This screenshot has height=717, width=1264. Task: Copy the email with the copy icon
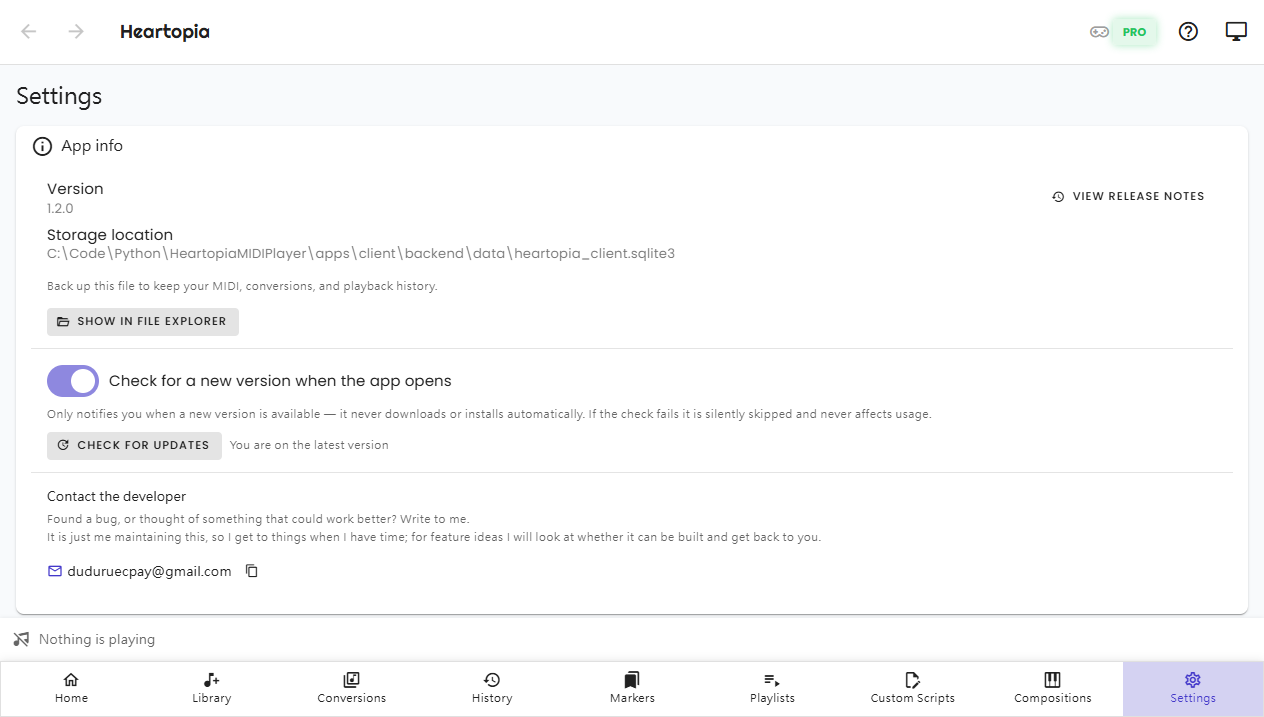[252, 571]
